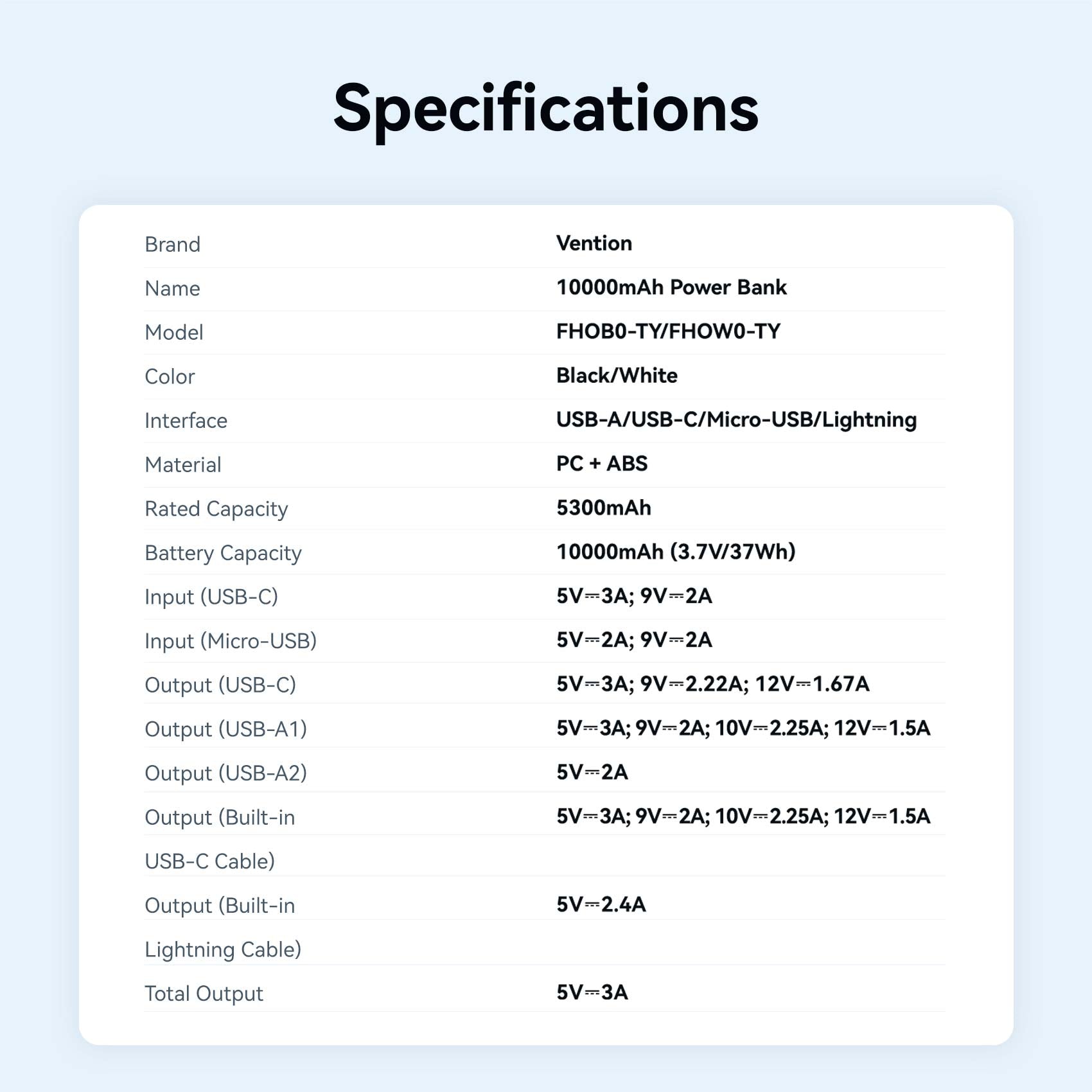
Task: Click the 5V⎓2.4A Lightning cable output value
Action: point(601,904)
